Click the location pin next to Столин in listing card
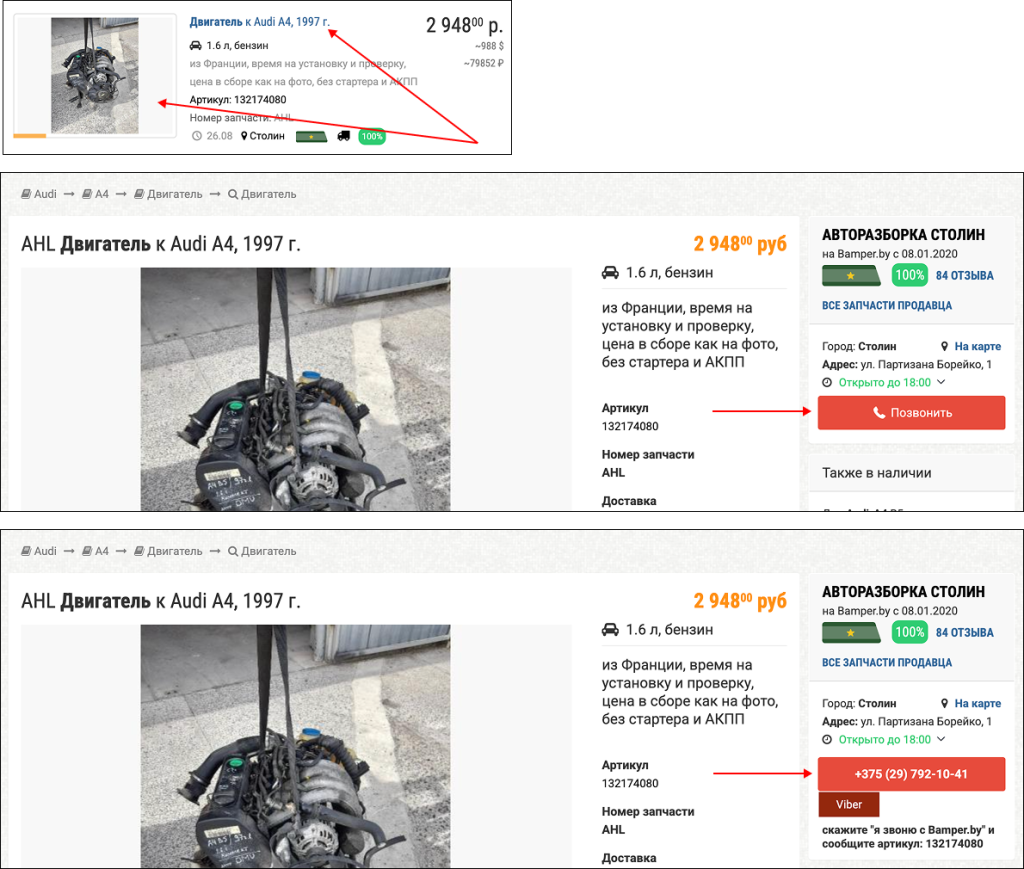Viewport: 1024px width, 869px height. point(244,136)
